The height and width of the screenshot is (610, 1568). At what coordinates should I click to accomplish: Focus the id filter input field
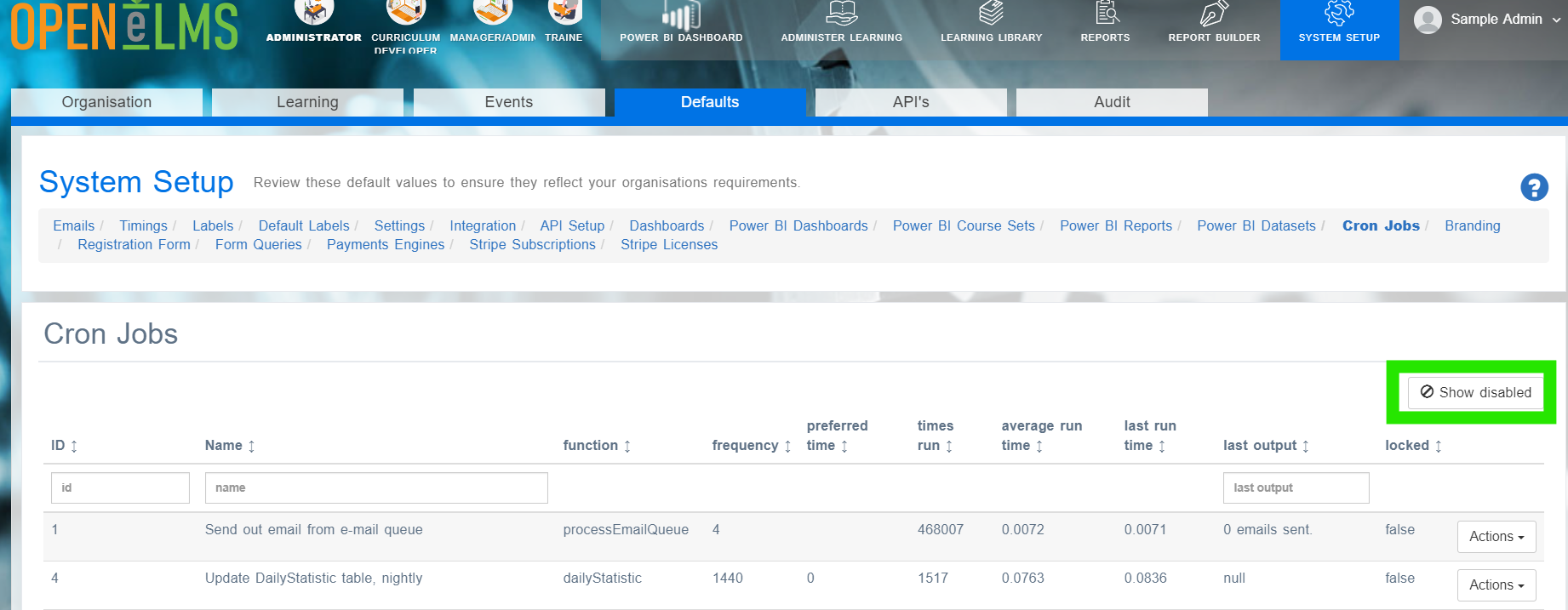[120, 488]
